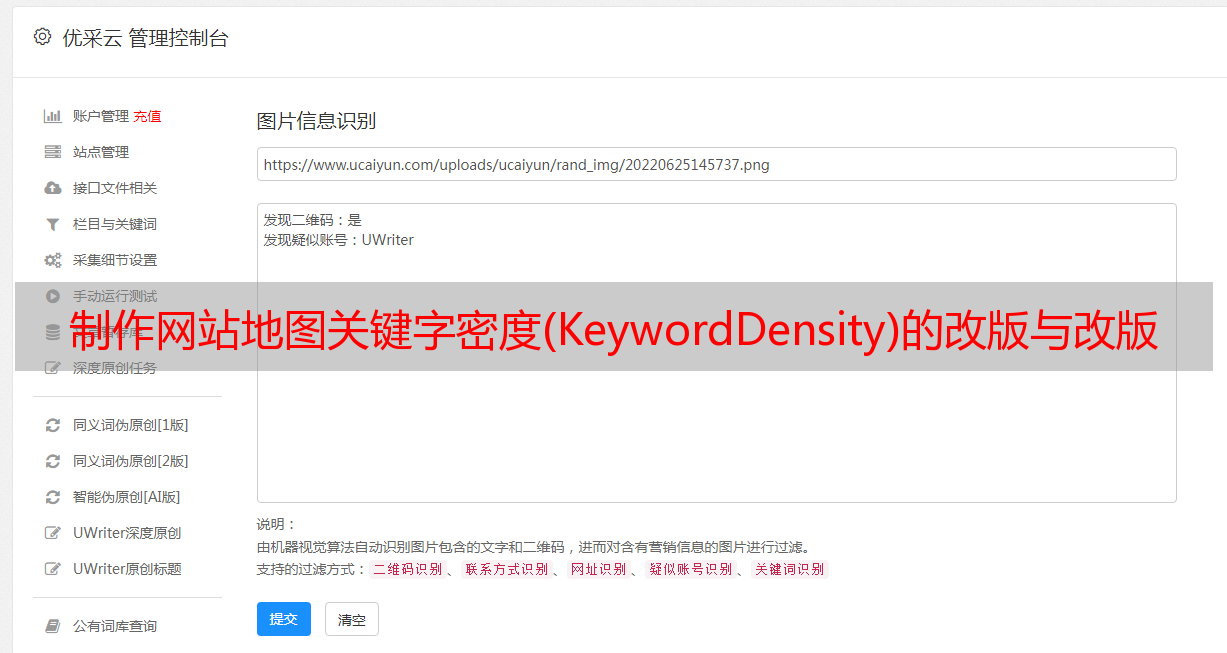Click the gears icon for 采集细节设置
Image resolution: width=1227 pixels, height=653 pixels.
[53, 260]
